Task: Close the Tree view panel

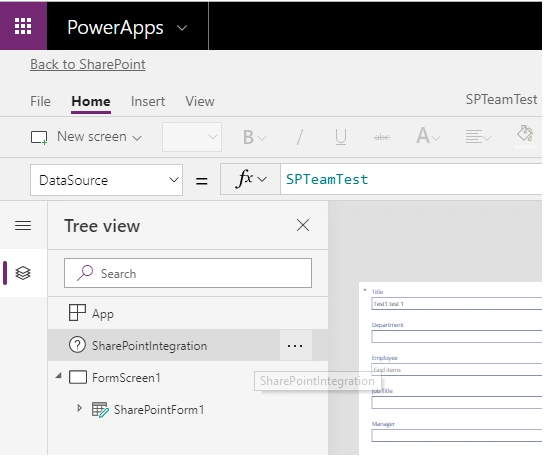Action: tap(303, 225)
